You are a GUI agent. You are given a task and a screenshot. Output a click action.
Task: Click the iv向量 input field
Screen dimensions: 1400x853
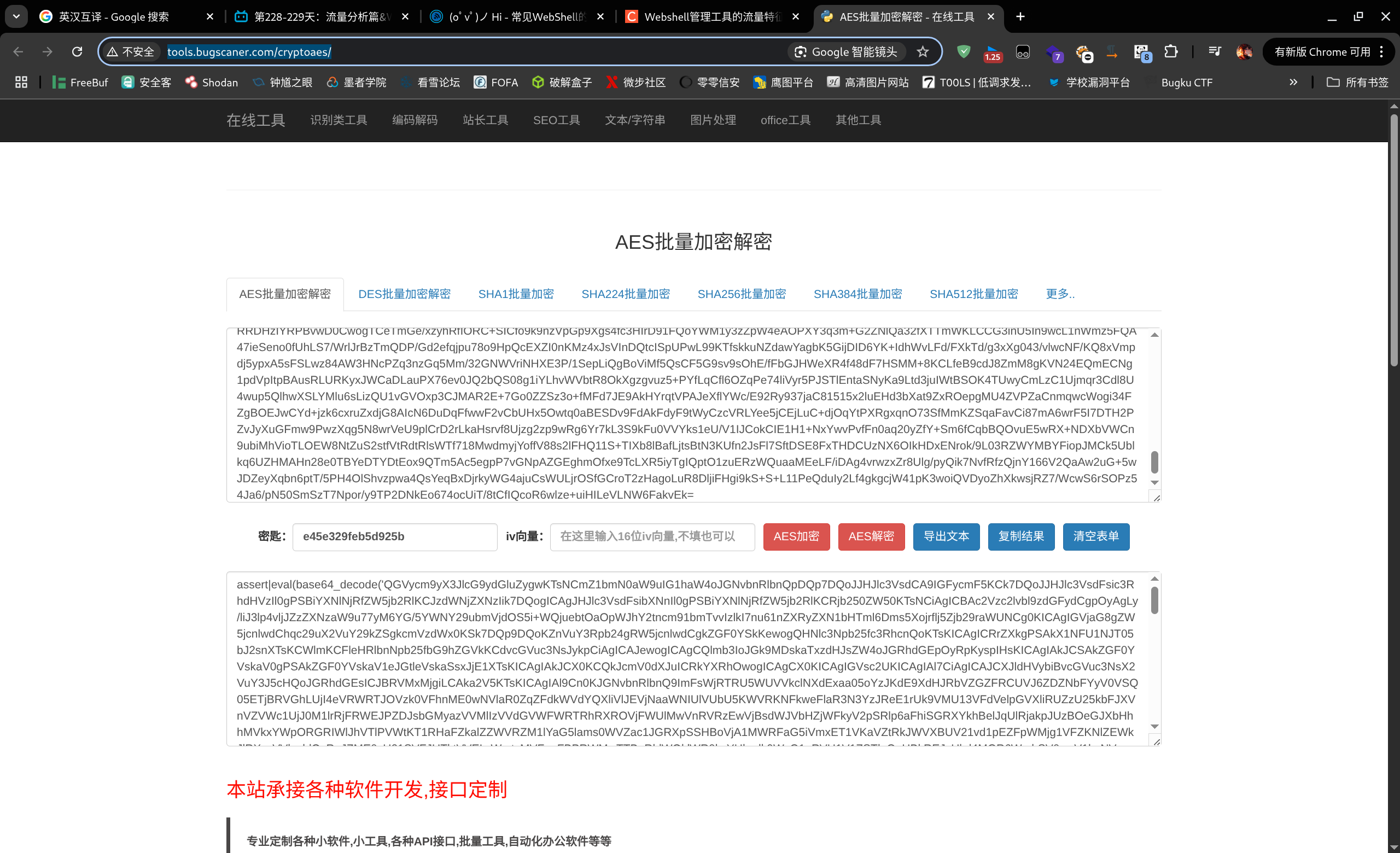(652, 536)
